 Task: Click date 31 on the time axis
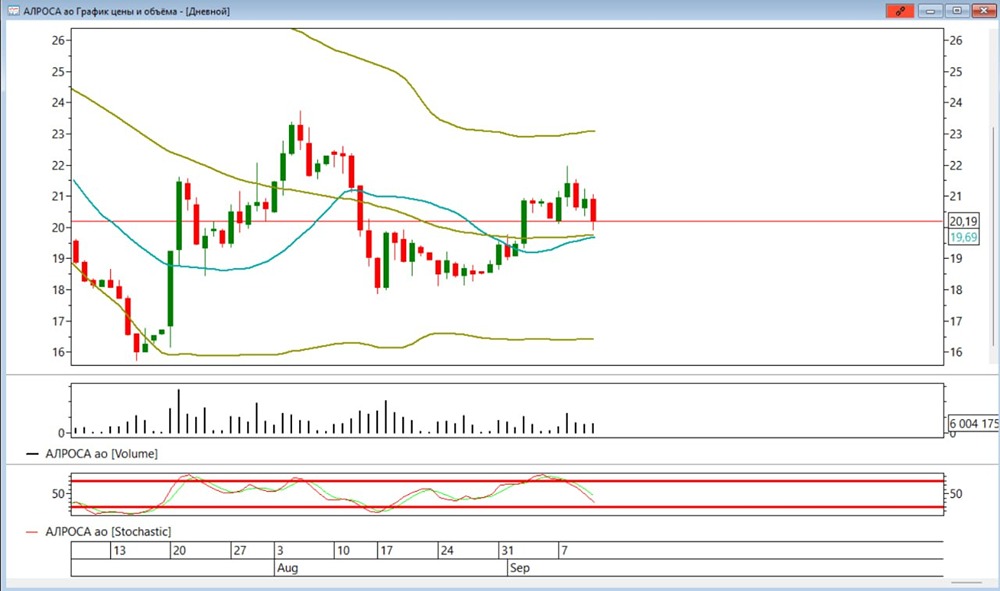click(507, 550)
